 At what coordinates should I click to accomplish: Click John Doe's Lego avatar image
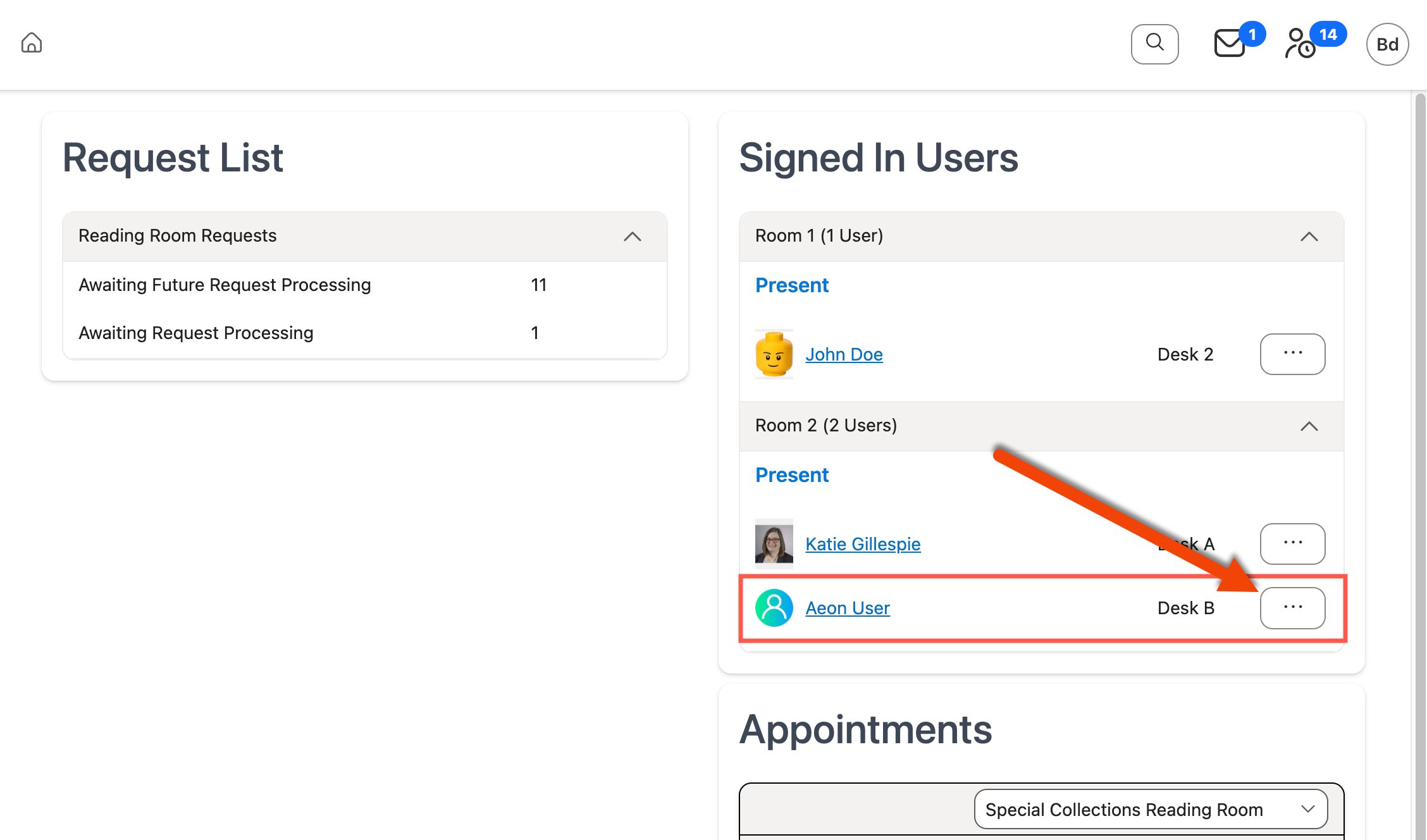[x=774, y=354]
